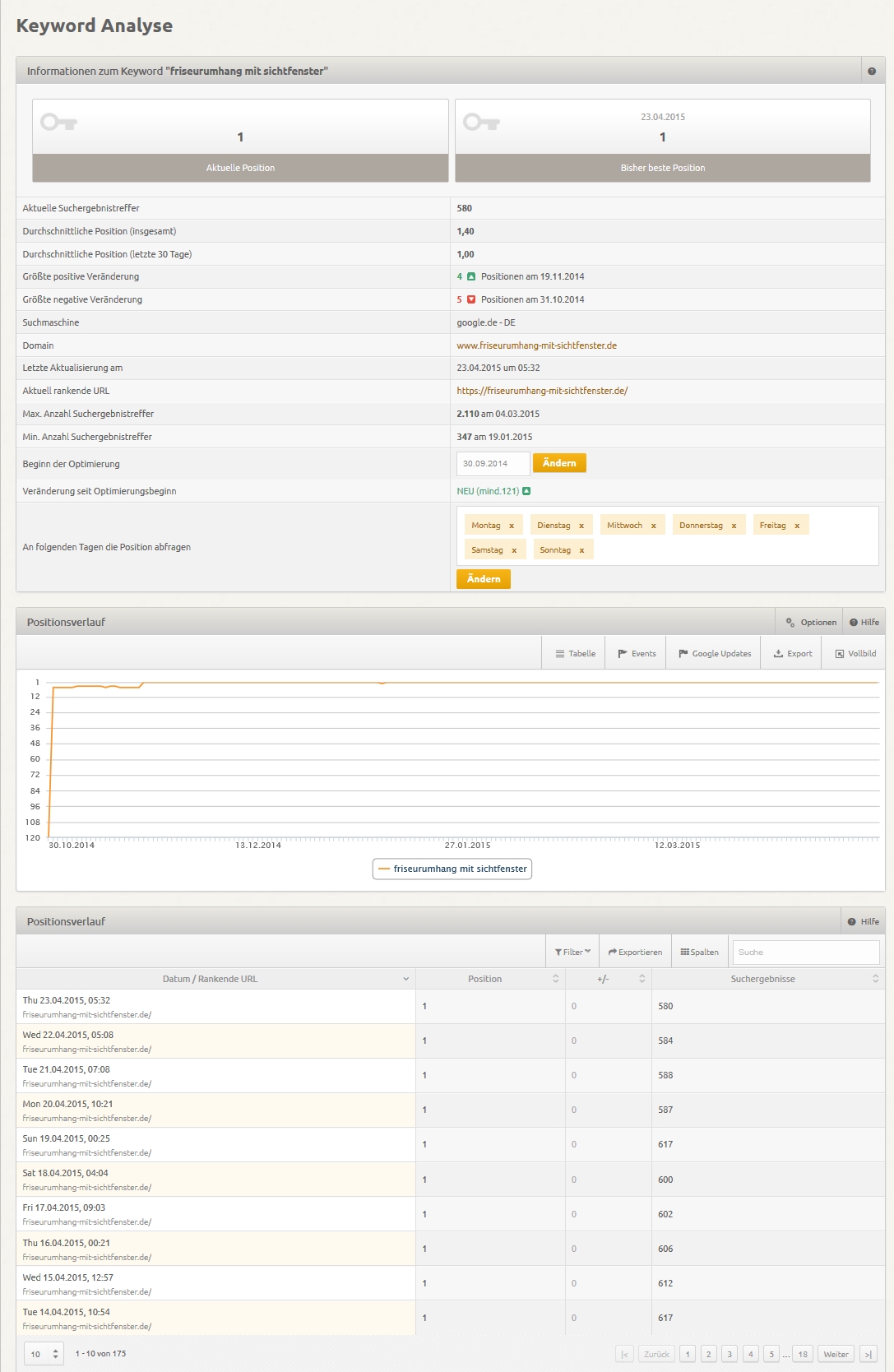
Task: Export the position chart
Action: pos(792,654)
